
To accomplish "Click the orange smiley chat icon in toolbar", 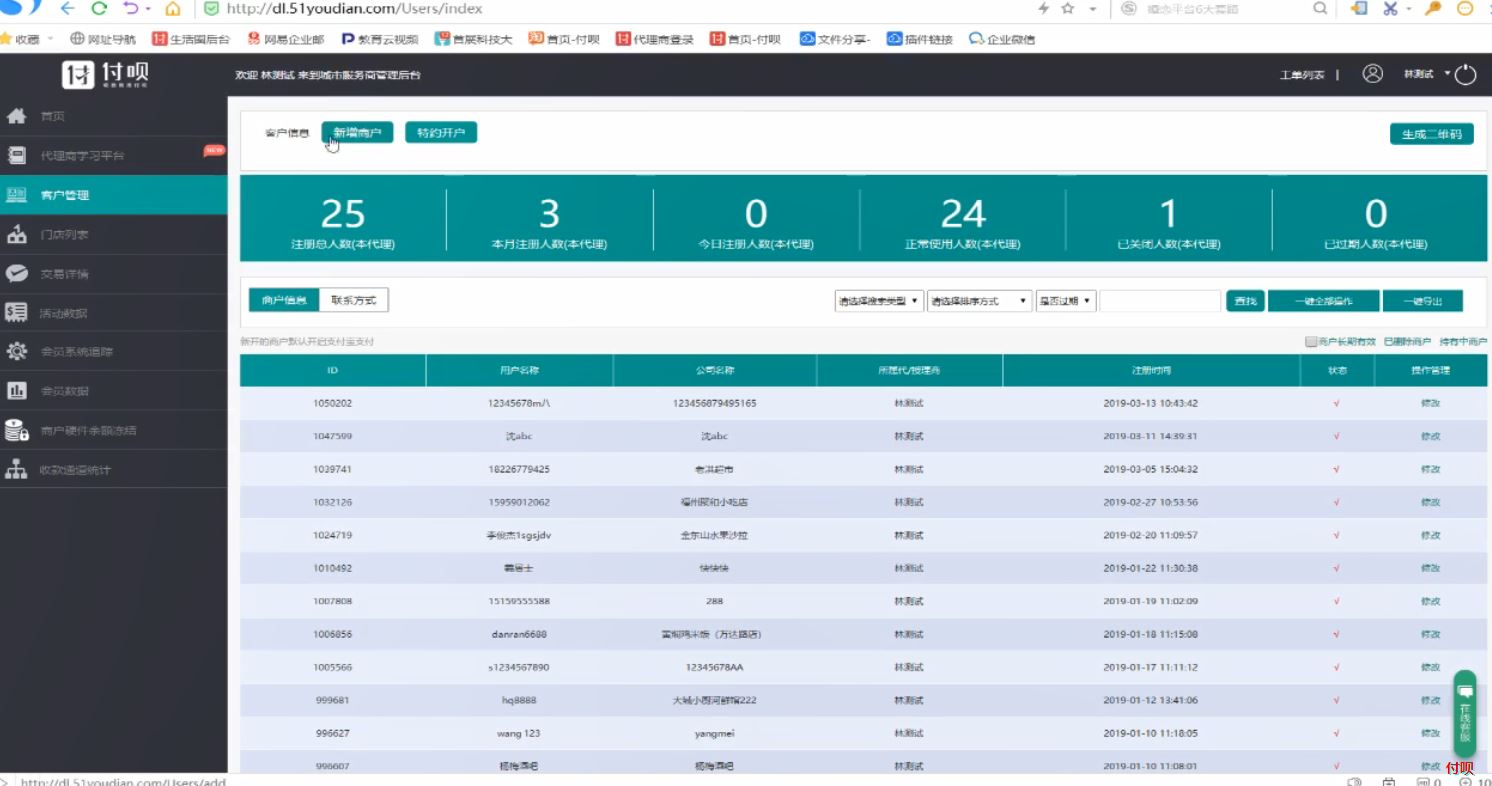I will click(x=1465, y=8).
